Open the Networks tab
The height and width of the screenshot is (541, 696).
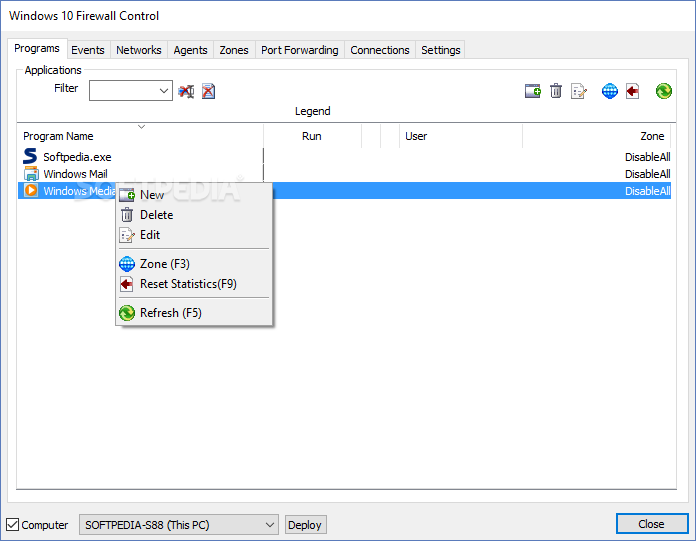(x=139, y=50)
